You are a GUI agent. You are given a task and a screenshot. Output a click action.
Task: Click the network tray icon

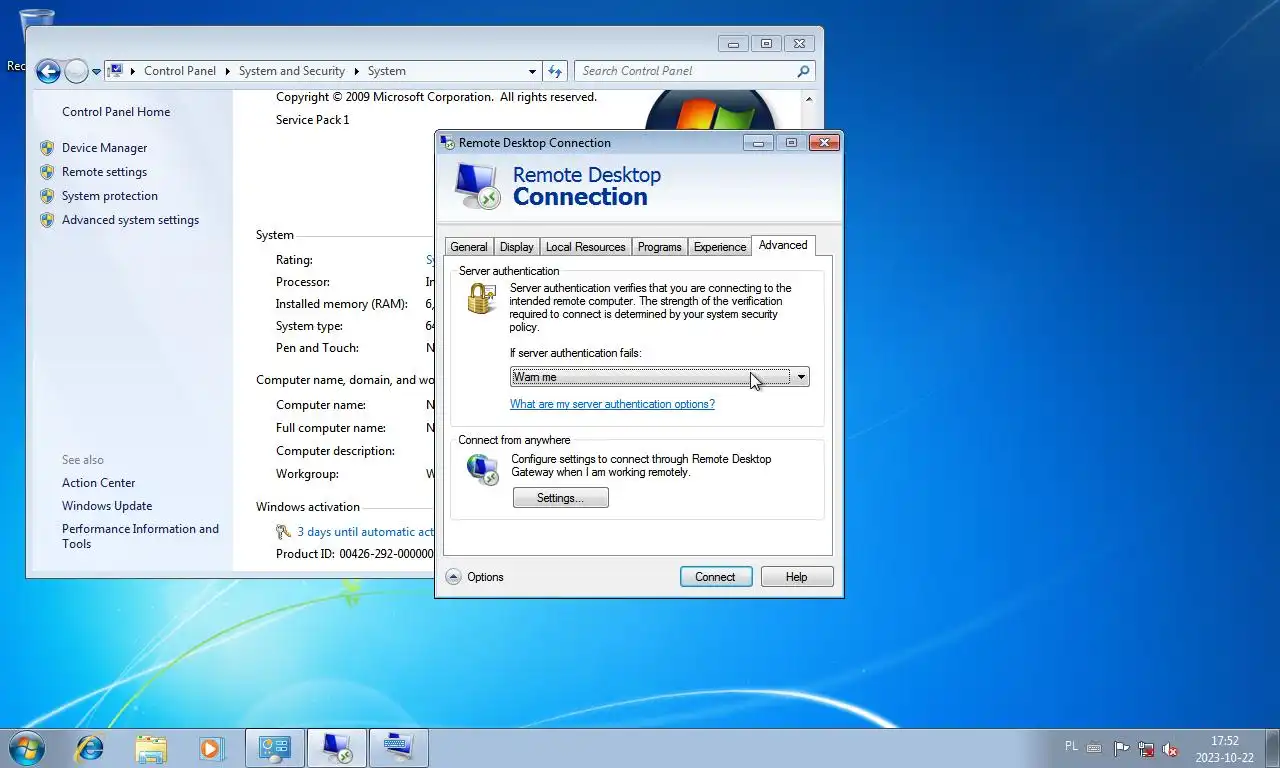[x=1146, y=748]
